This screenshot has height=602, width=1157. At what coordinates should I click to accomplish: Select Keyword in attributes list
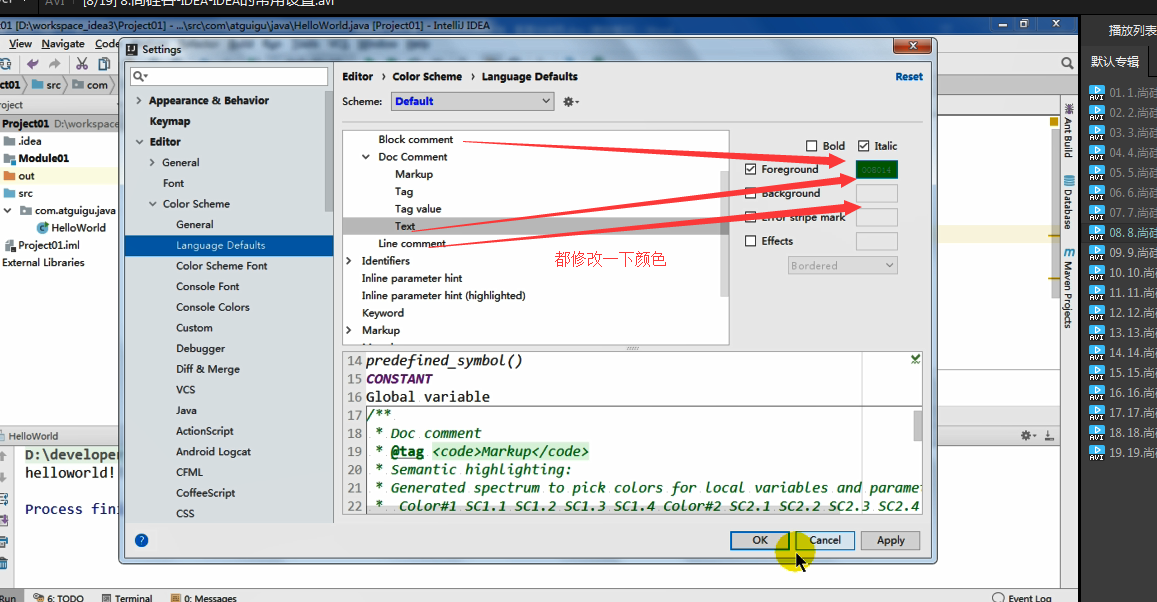[383, 313]
